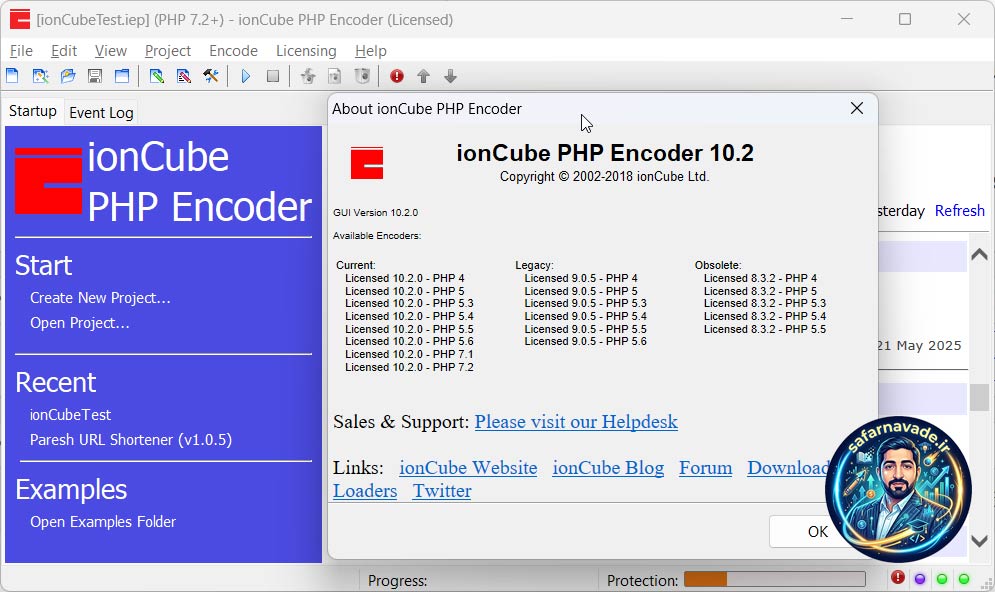995x592 pixels.
Task: Click the "21 May 2025" date text
Action: pyautogui.click(x=919, y=346)
